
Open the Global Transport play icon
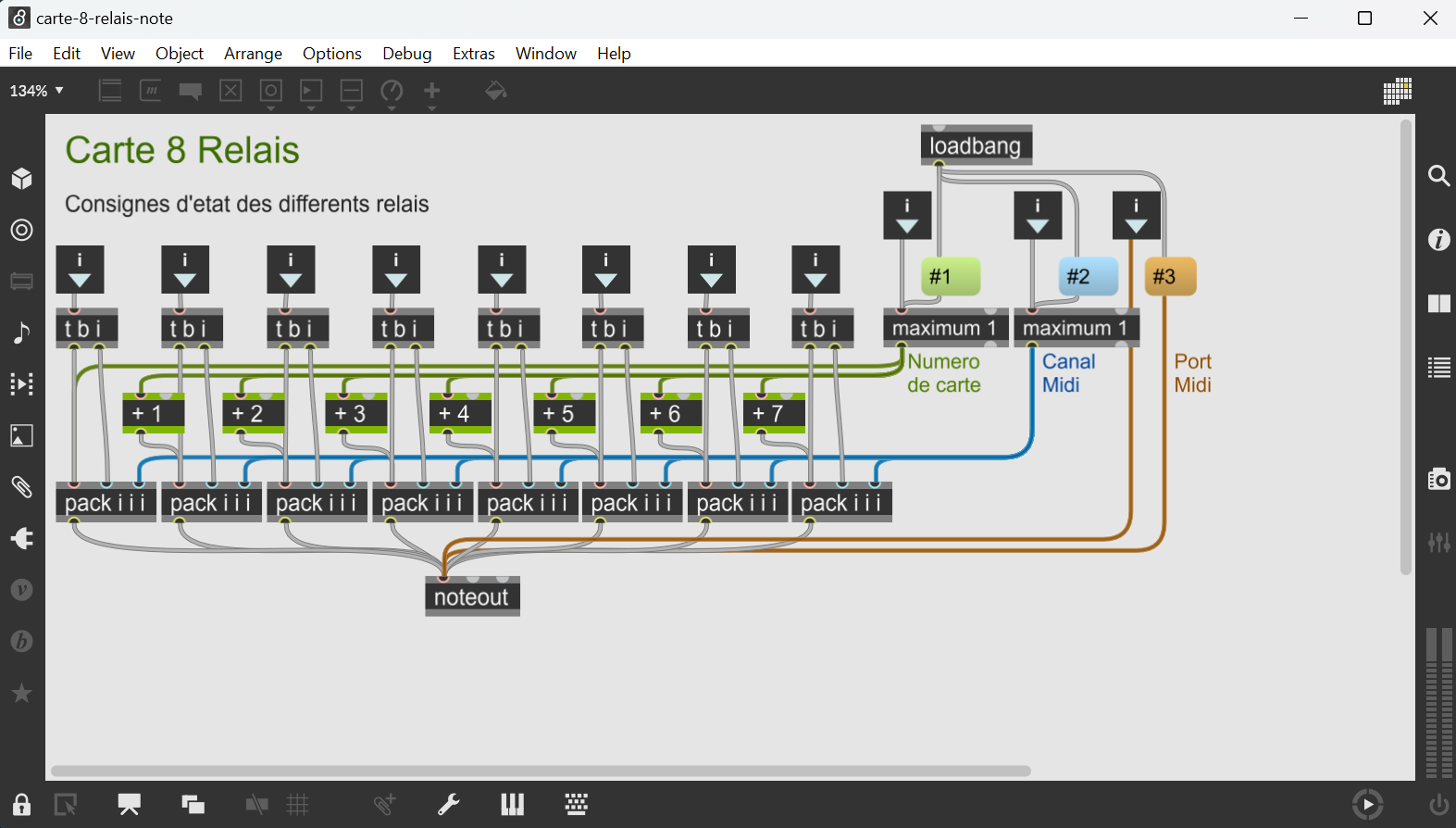click(1367, 804)
